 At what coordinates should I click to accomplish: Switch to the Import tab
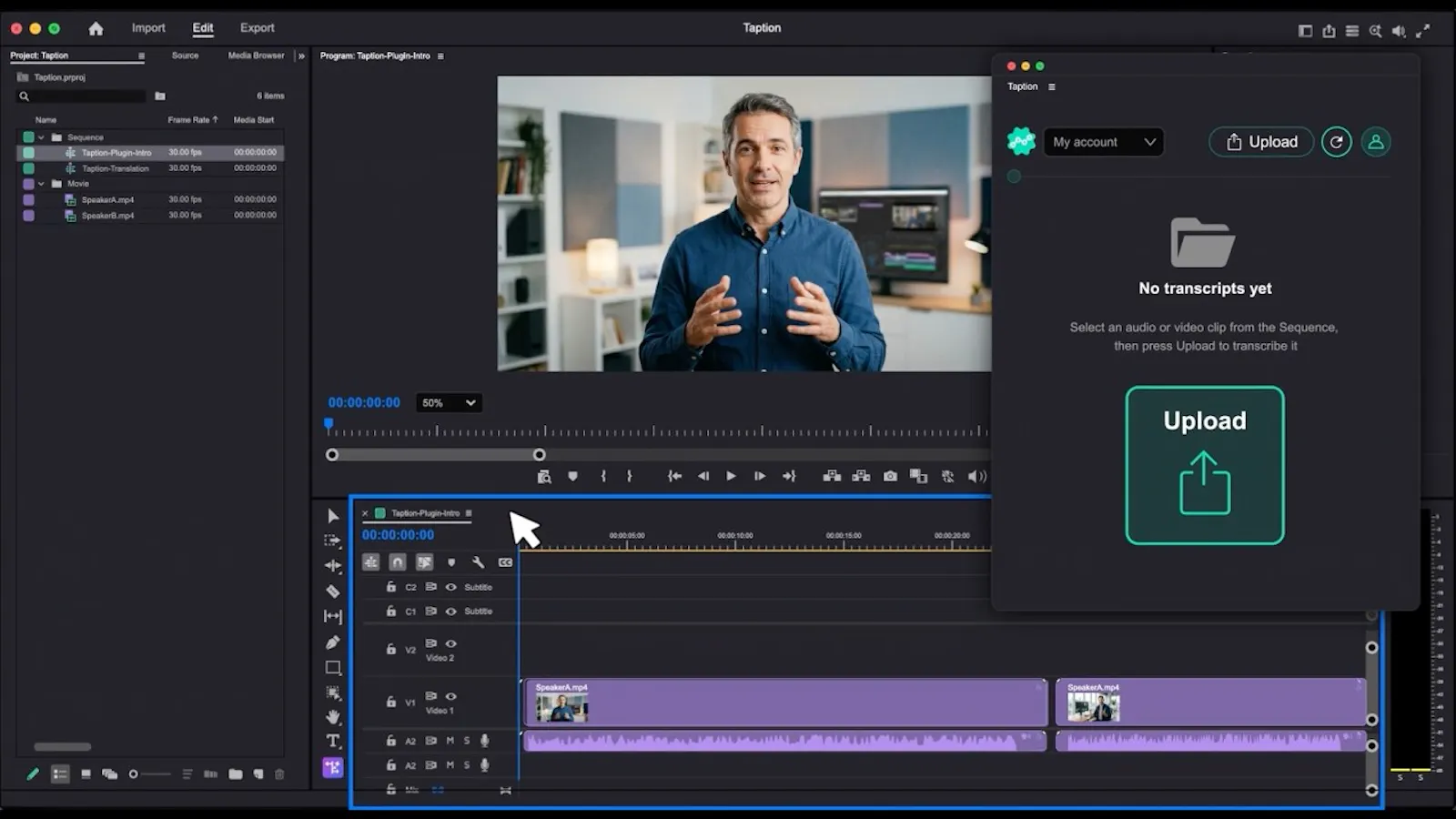coord(148,28)
